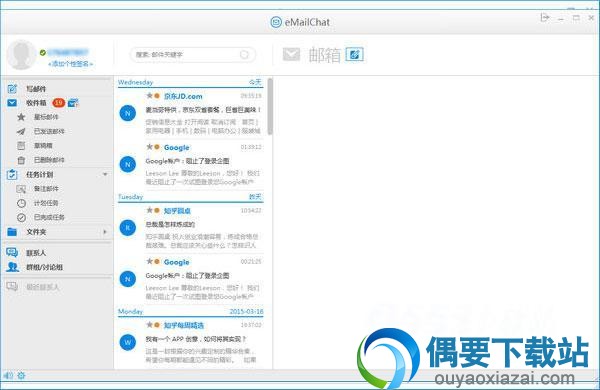Click the gray envelope icon beside 邮箱
Screen dimensions: 600x390
tap(291, 54)
